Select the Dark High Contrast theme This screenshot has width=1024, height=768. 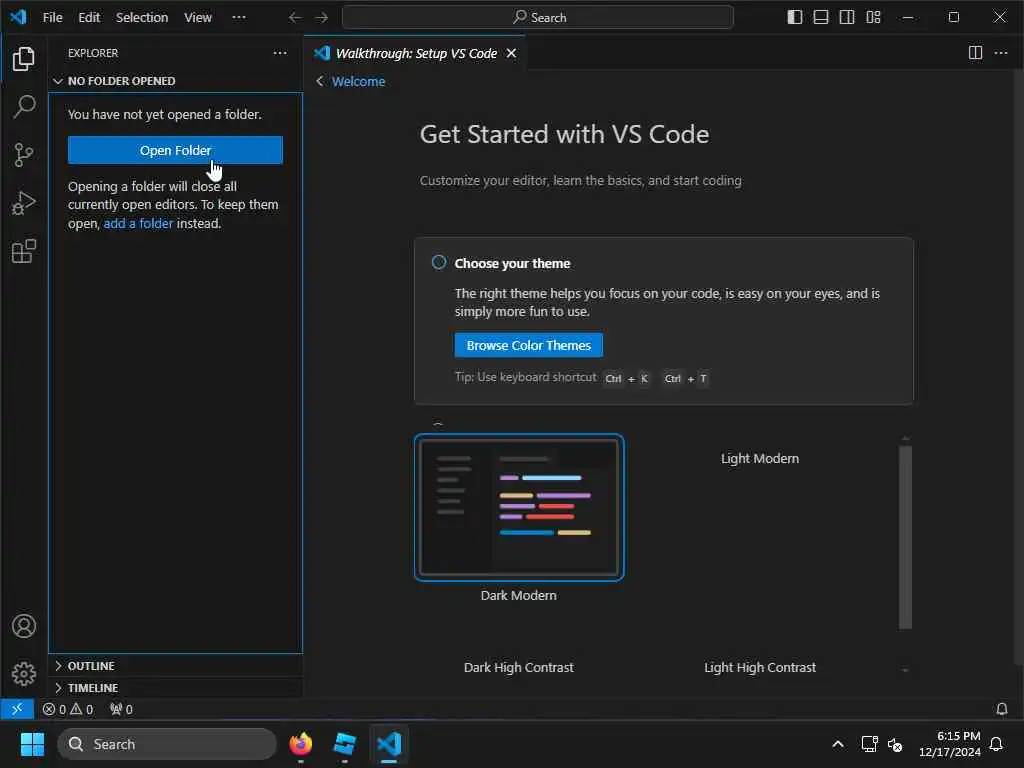(x=519, y=667)
